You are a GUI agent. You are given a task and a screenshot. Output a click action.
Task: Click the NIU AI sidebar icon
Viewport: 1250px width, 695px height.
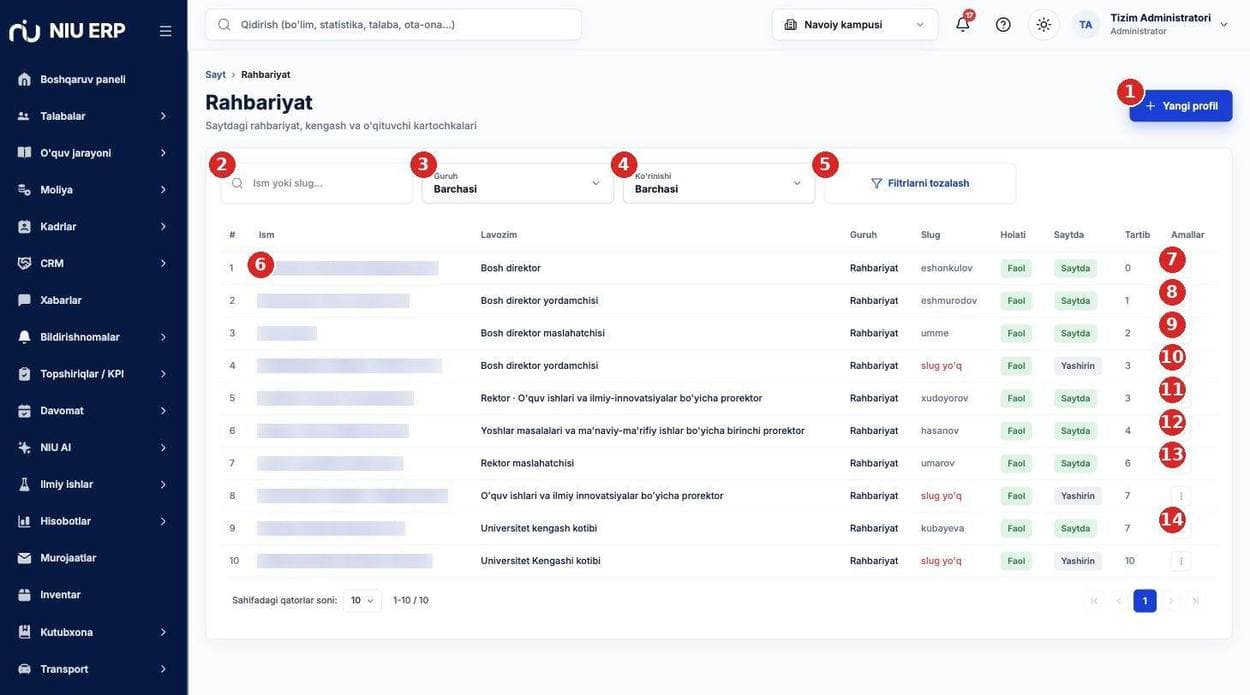point(24,447)
